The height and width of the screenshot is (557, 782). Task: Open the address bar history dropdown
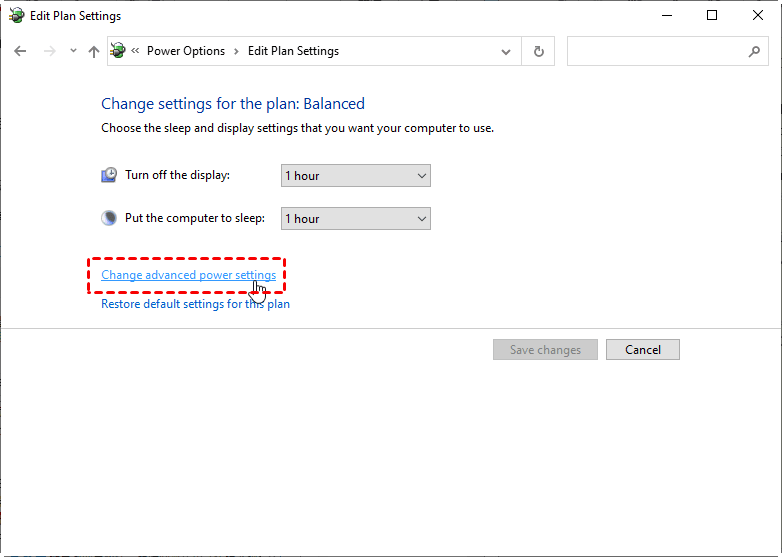coord(506,51)
